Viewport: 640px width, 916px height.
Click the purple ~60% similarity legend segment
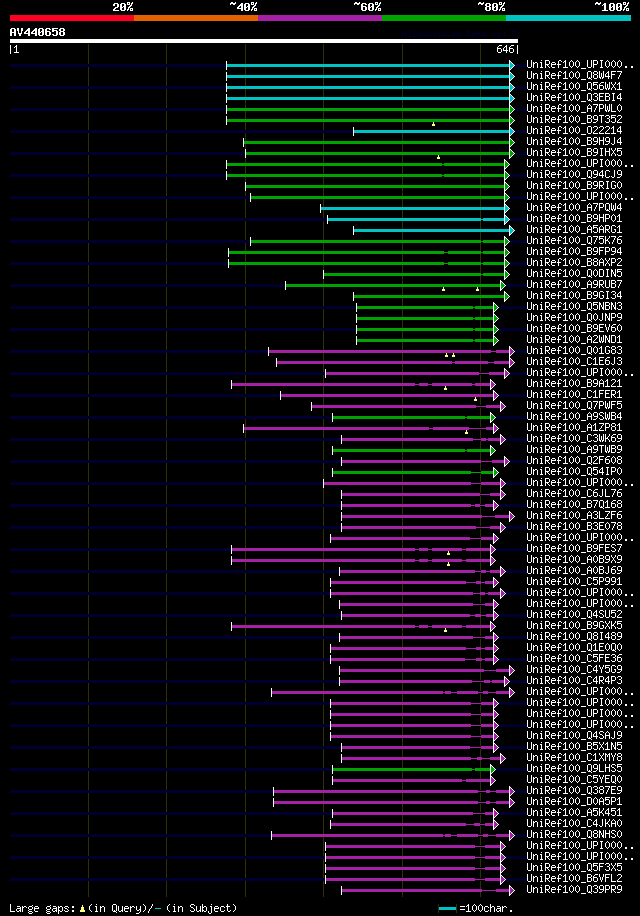[x=320, y=18]
